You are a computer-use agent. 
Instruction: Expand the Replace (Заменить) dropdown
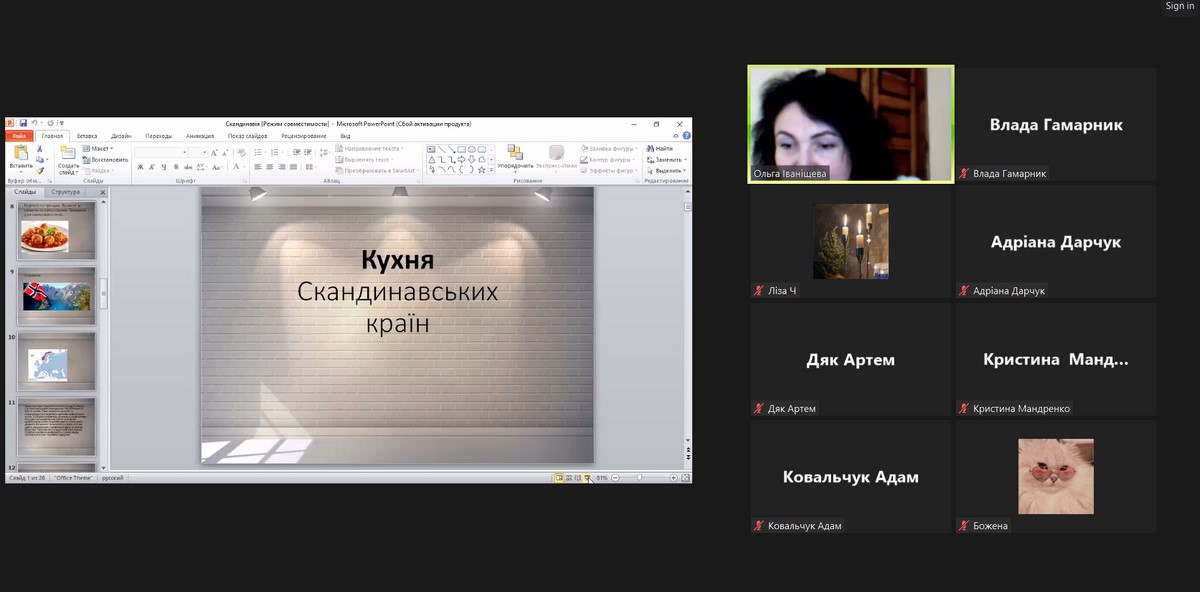tap(668, 159)
